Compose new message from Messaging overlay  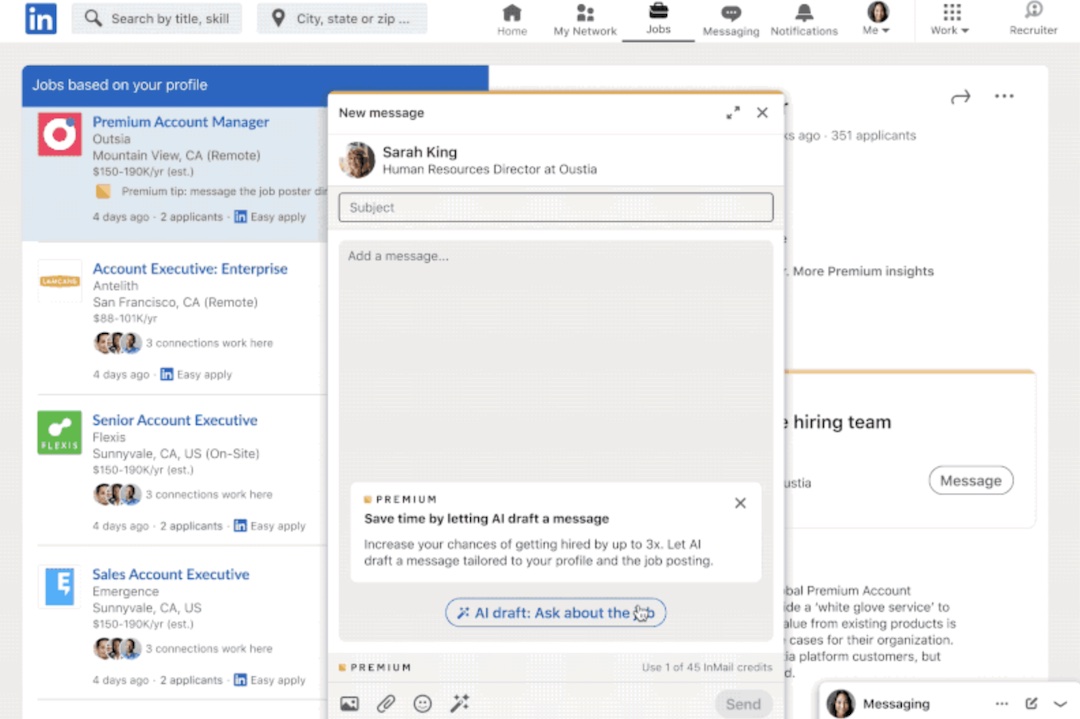coord(1031,704)
